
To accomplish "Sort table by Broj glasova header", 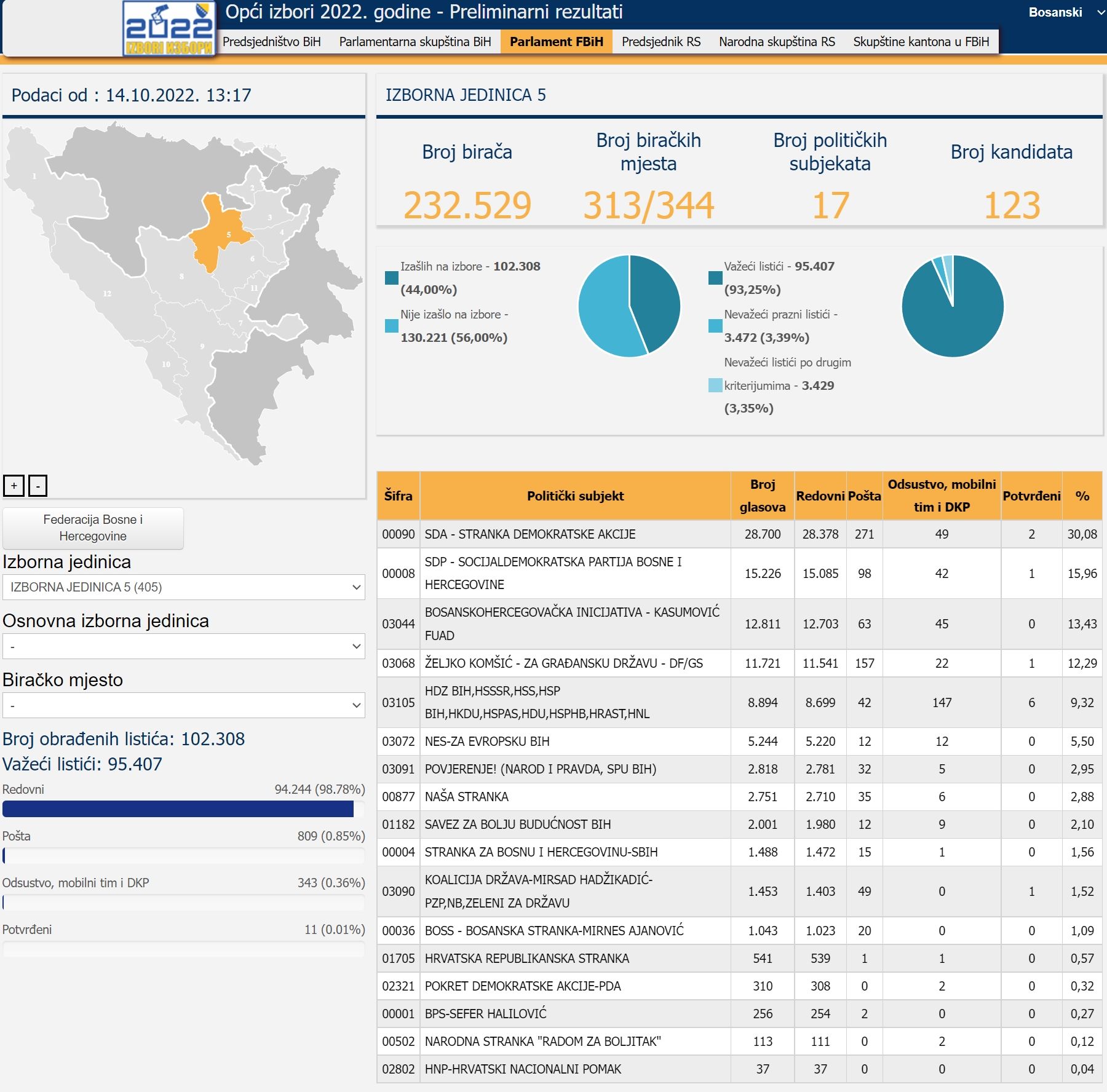I will 762,496.
